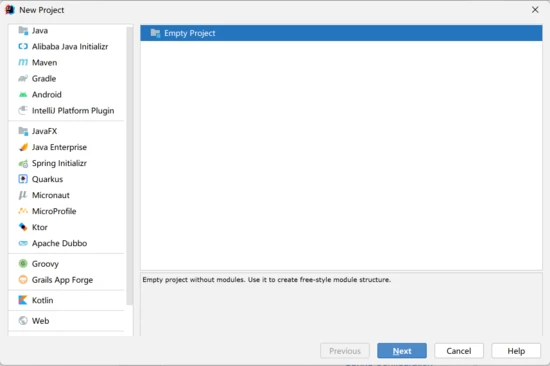Pick the Micronaut mu icon
This screenshot has height=366, width=550.
point(23,195)
